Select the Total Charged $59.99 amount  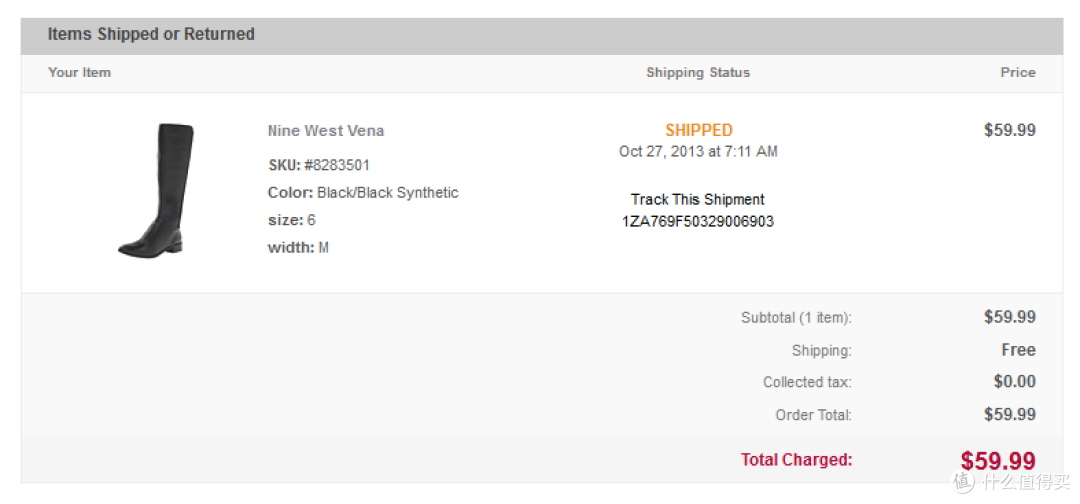pos(999,461)
